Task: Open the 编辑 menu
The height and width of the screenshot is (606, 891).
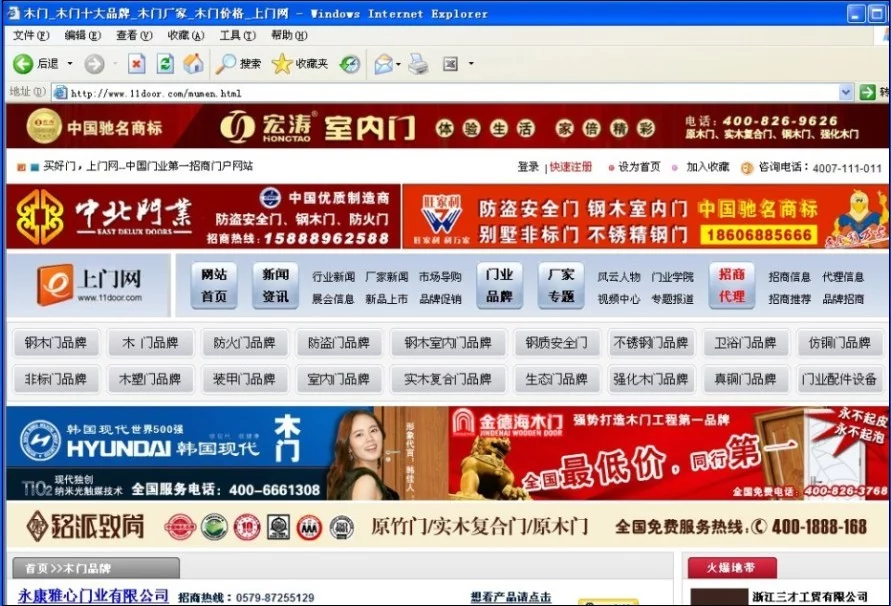Action: pyautogui.click(x=82, y=36)
